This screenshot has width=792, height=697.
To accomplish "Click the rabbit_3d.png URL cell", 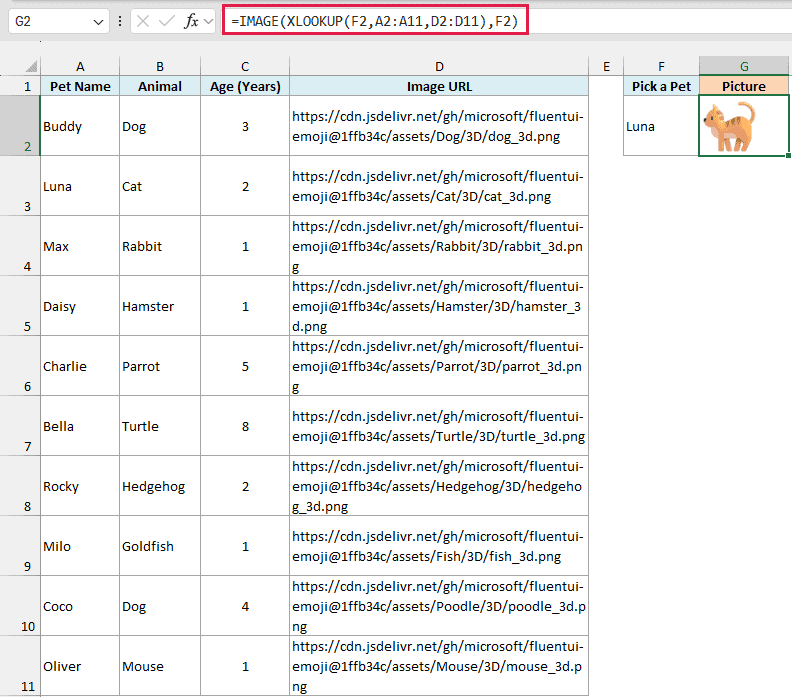I will [439, 246].
